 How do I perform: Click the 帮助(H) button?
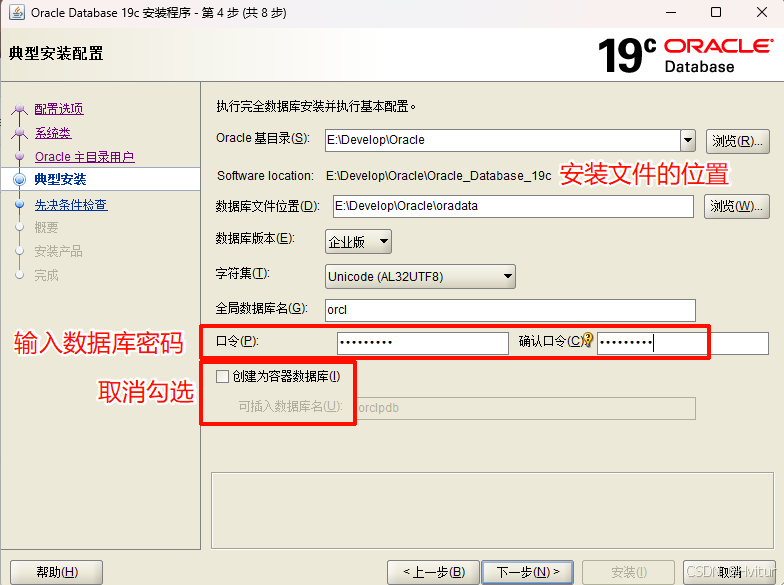click(56, 572)
